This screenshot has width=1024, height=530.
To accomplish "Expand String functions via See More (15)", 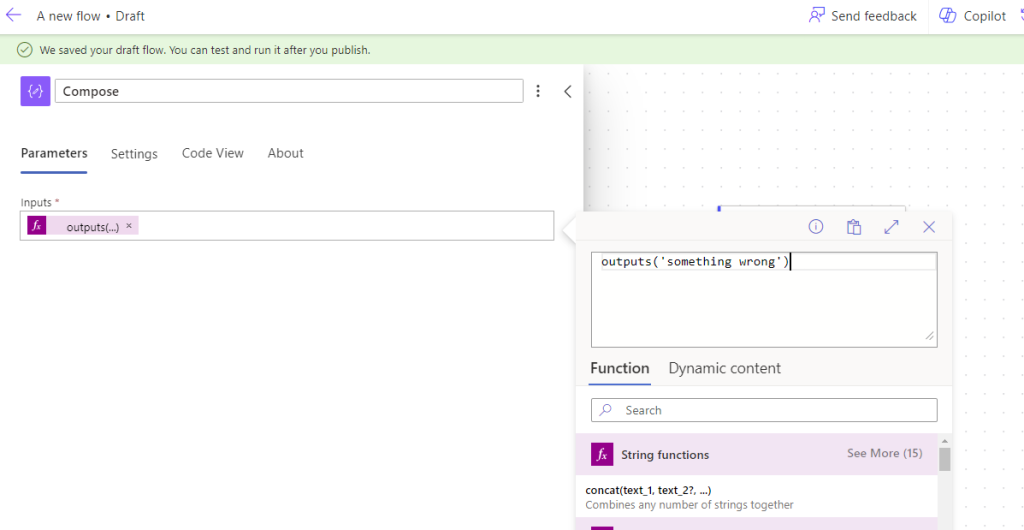I will 884,453.
